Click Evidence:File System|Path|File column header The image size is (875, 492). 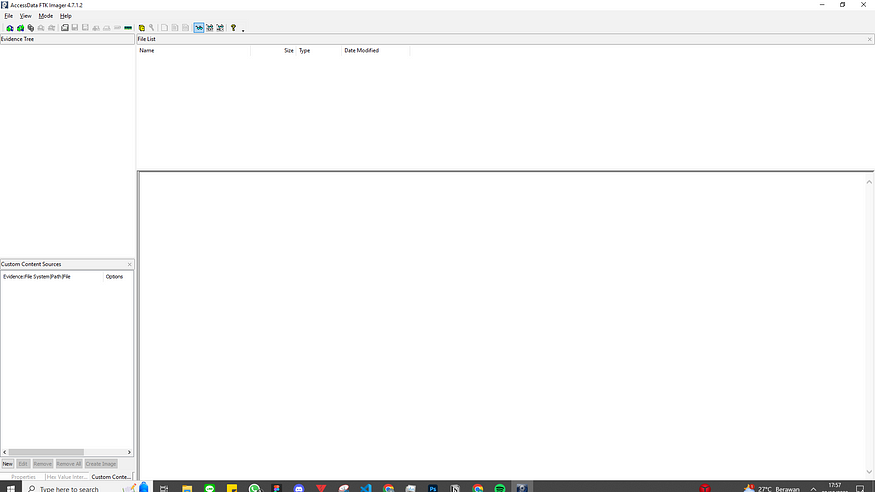[52, 277]
